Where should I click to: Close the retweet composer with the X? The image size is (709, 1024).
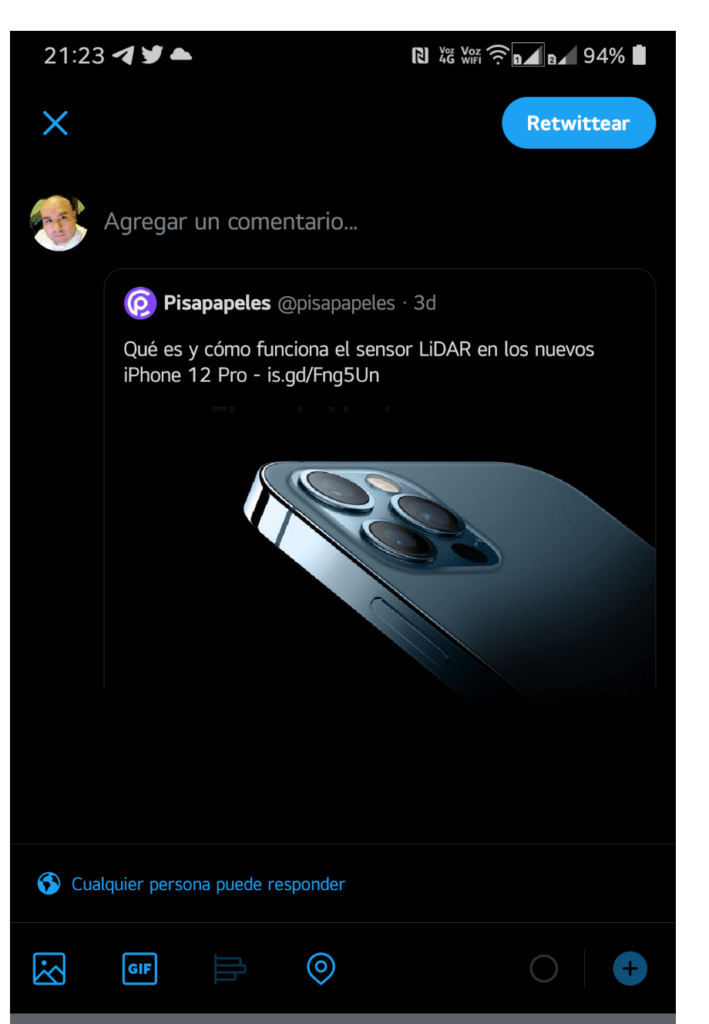[x=55, y=123]
